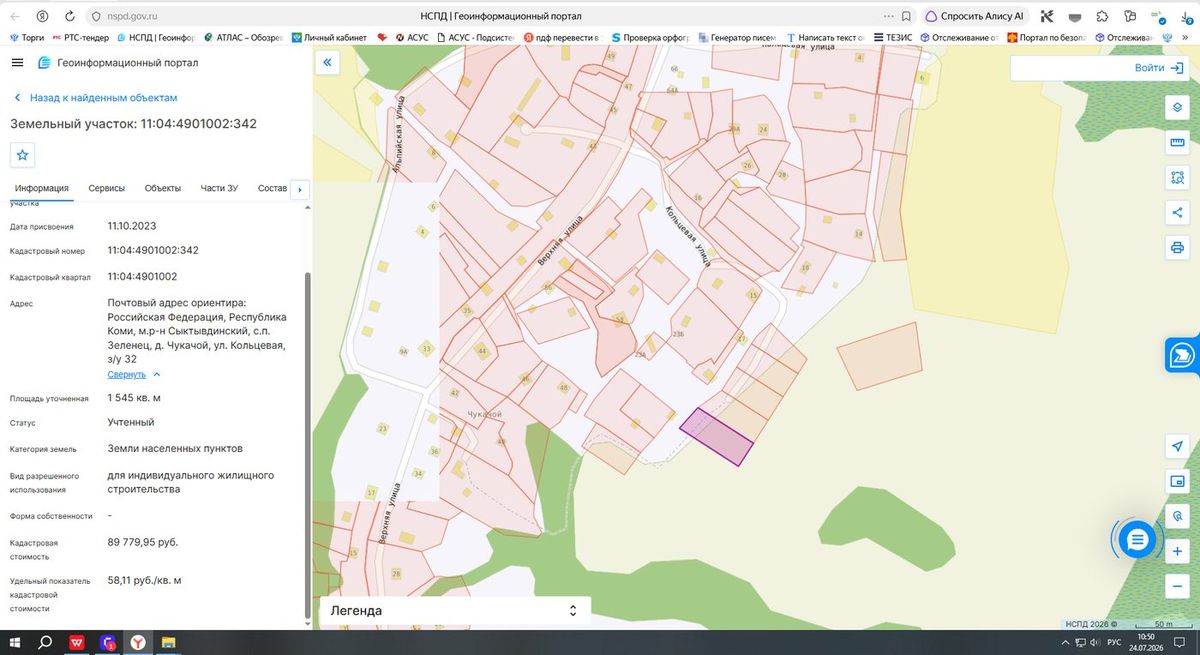Switch keyboard language РУС in tray
Image resolution: width=1200 pixels, height=655 pixels.
point(1112,642)
